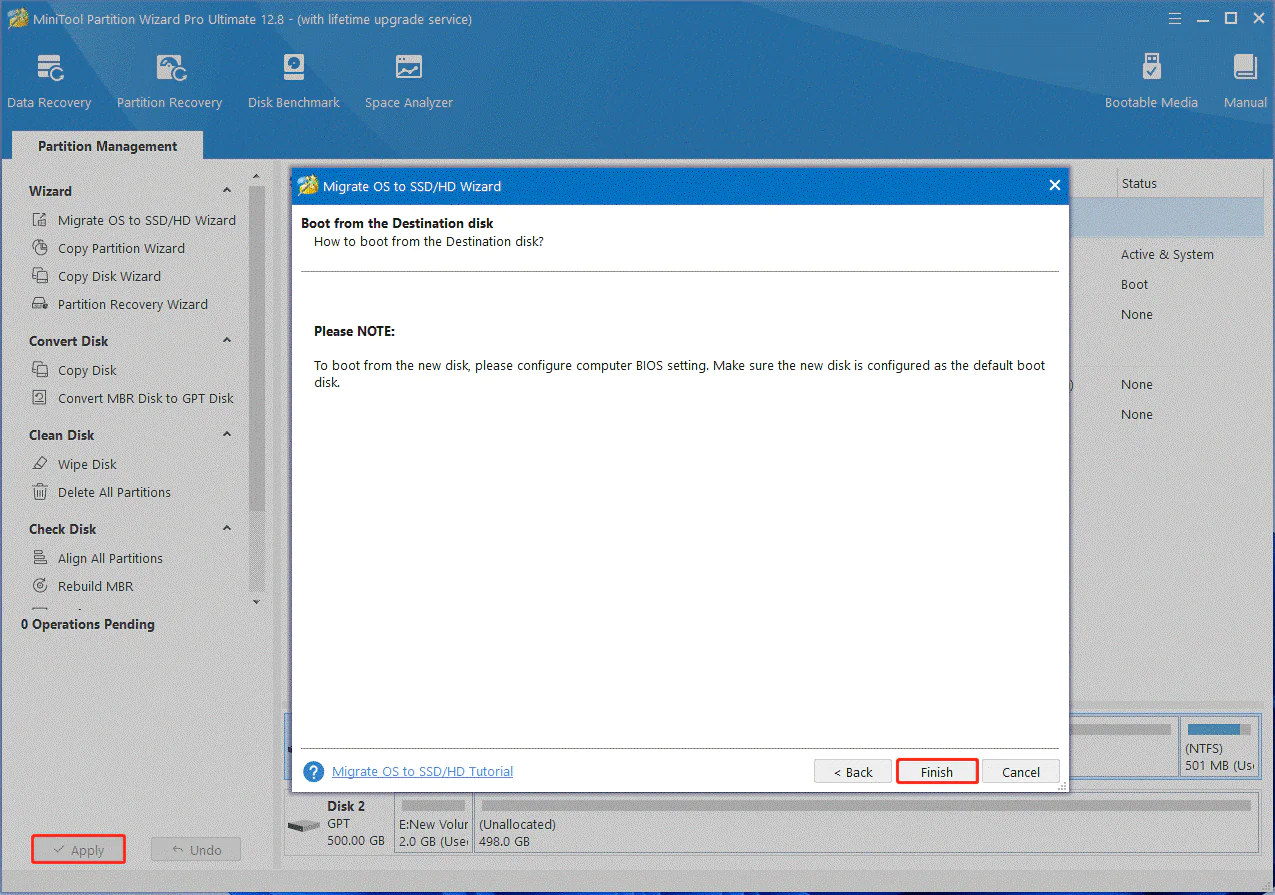Open Disk Benchmark tool
1275x895 pixels.
pos(293,81)
